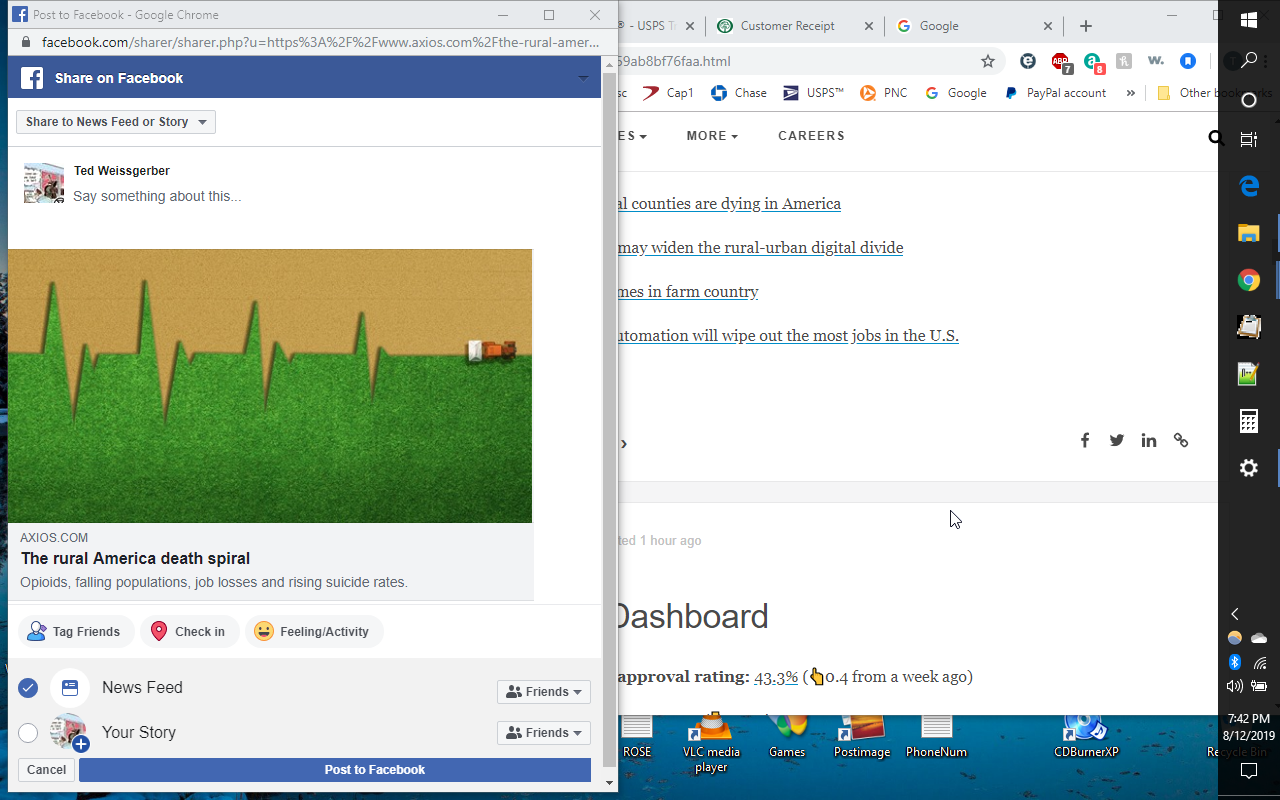1280x800 pixels.
Task: Click the Tag Friends button label
Action: pos(86,632)
